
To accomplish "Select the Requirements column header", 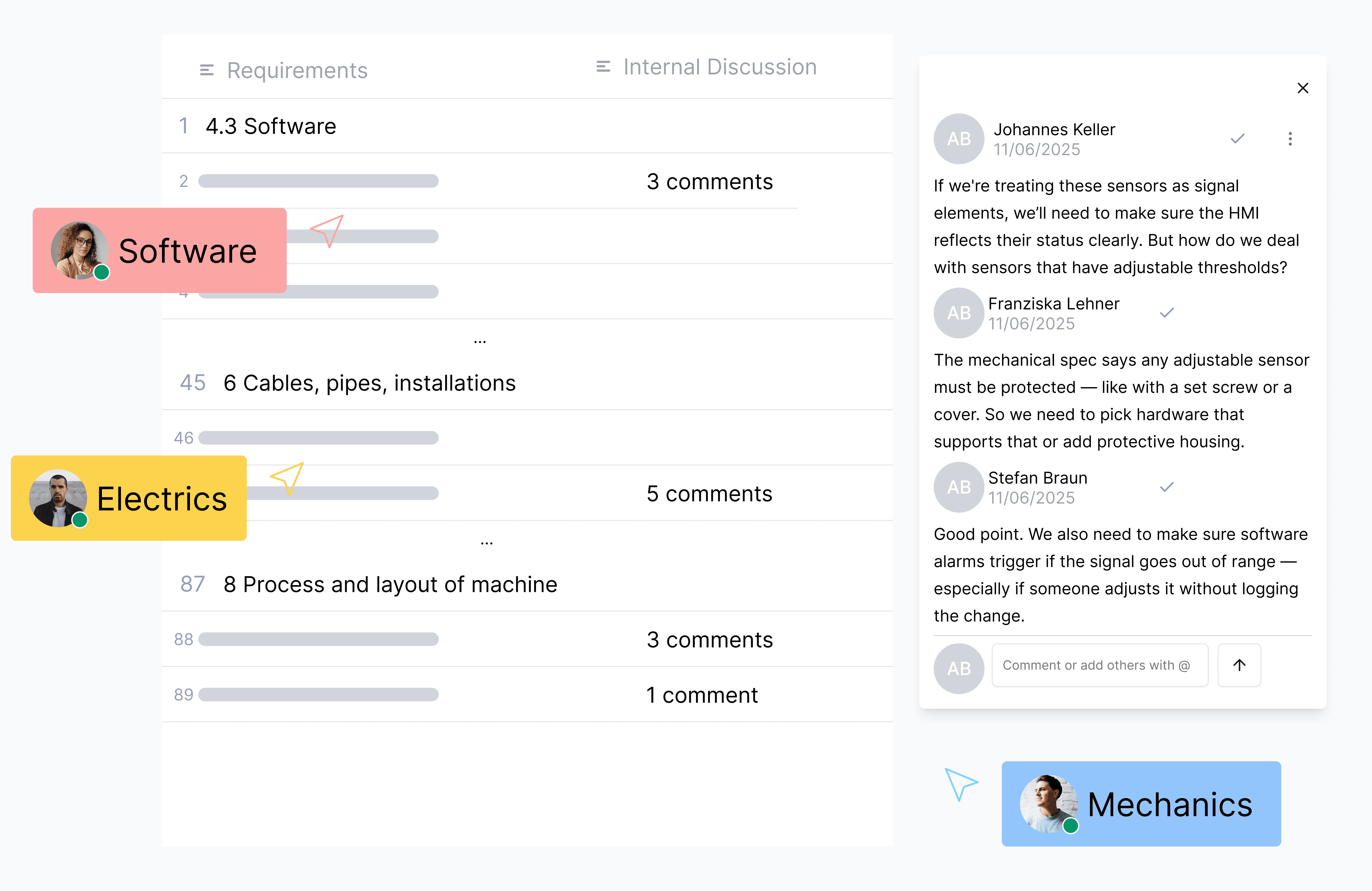I will pyautogui.click(x=297, y=70).
